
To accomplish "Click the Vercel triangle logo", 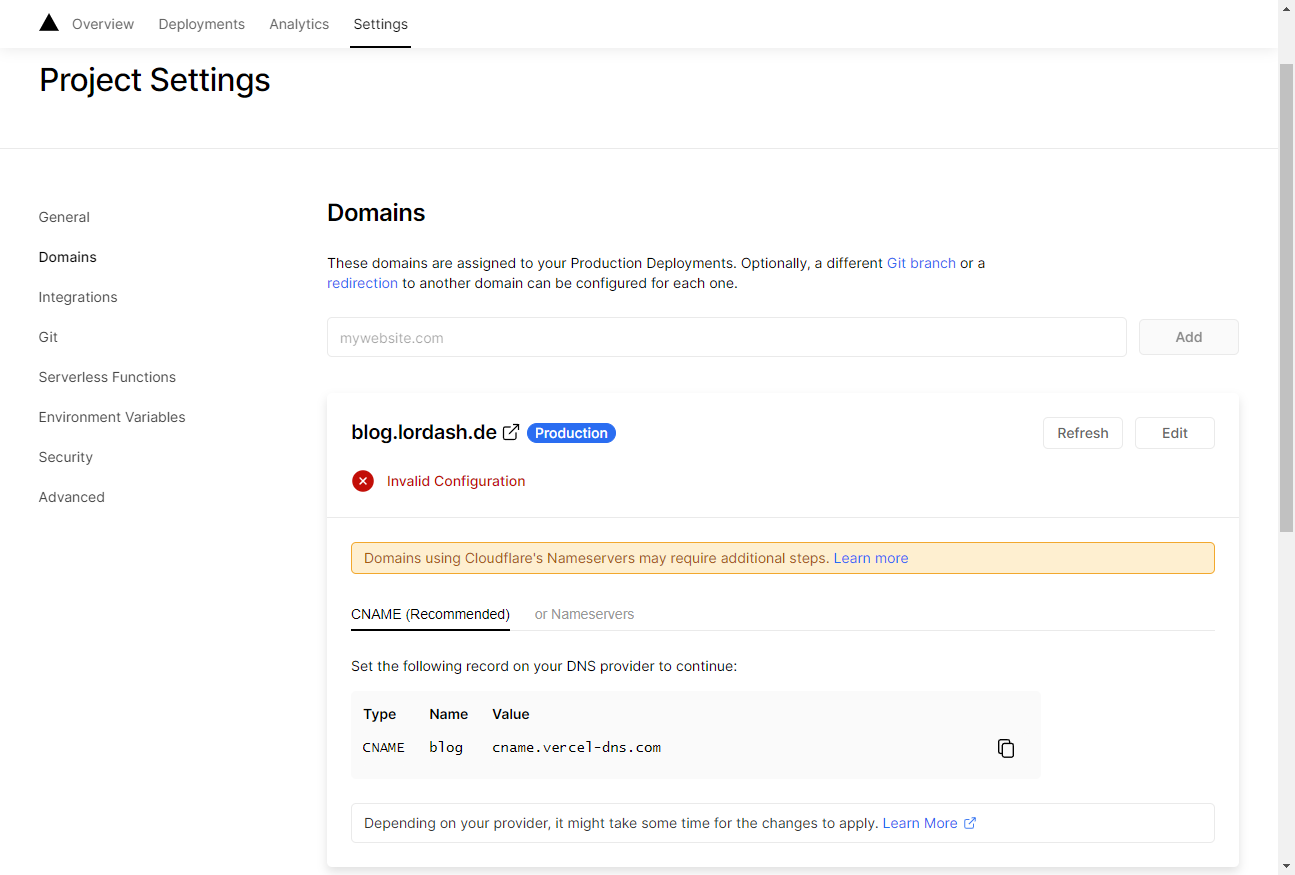I will coord(49,23).
